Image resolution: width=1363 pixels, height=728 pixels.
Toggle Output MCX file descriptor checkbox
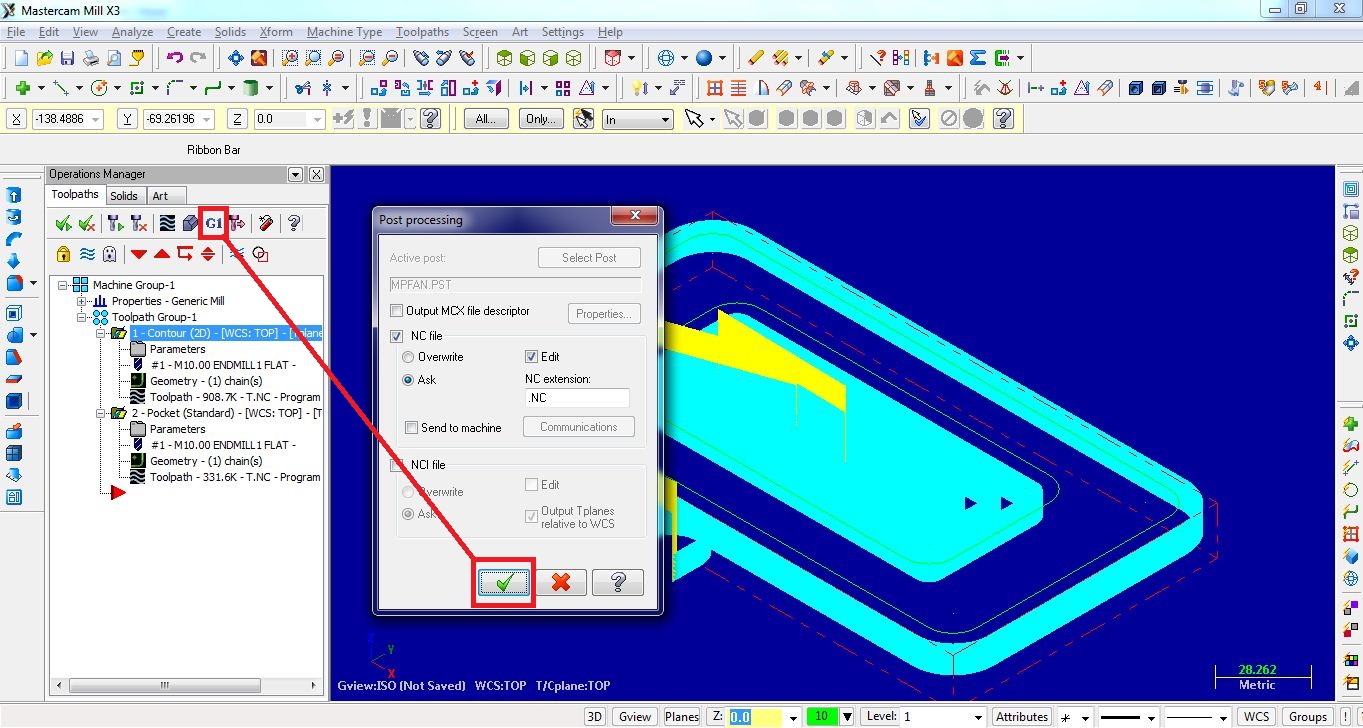(x=397, y=311)
